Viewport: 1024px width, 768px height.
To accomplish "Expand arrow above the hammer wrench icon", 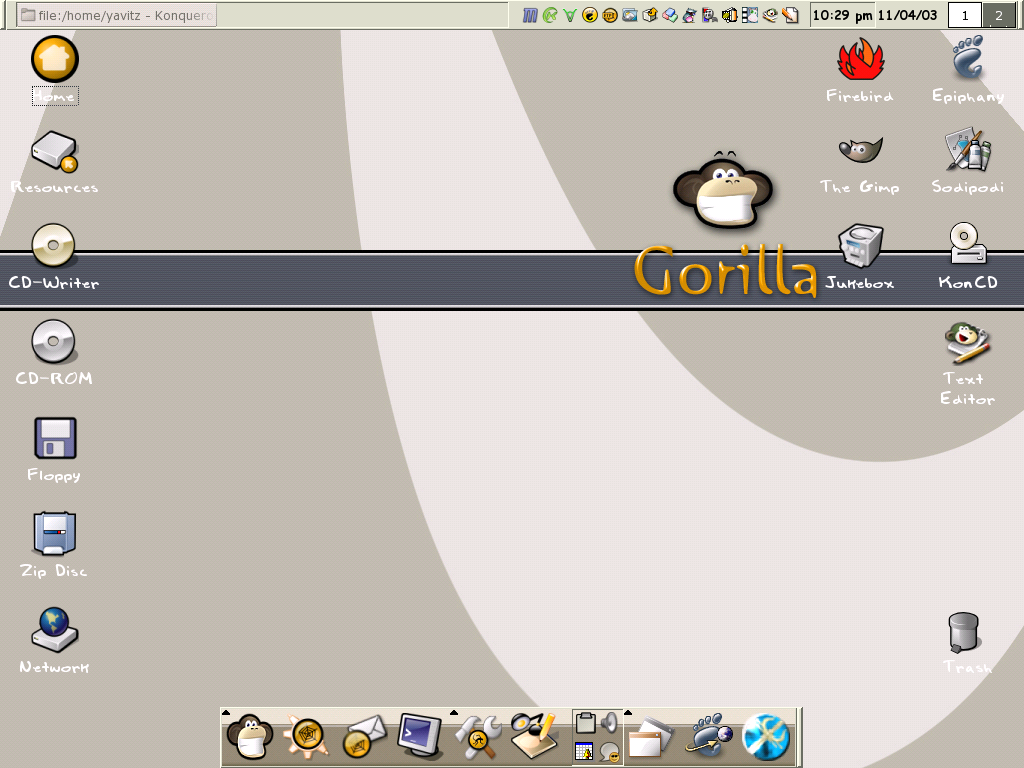I will (x=454, y=712).
